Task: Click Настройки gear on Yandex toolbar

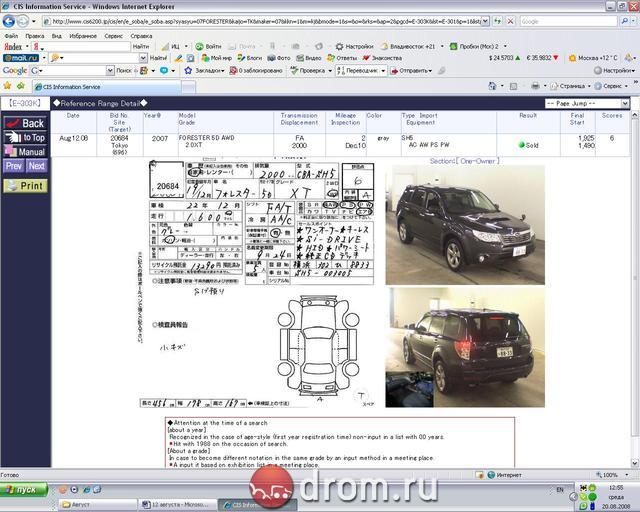Action: (x=354, y=46)
